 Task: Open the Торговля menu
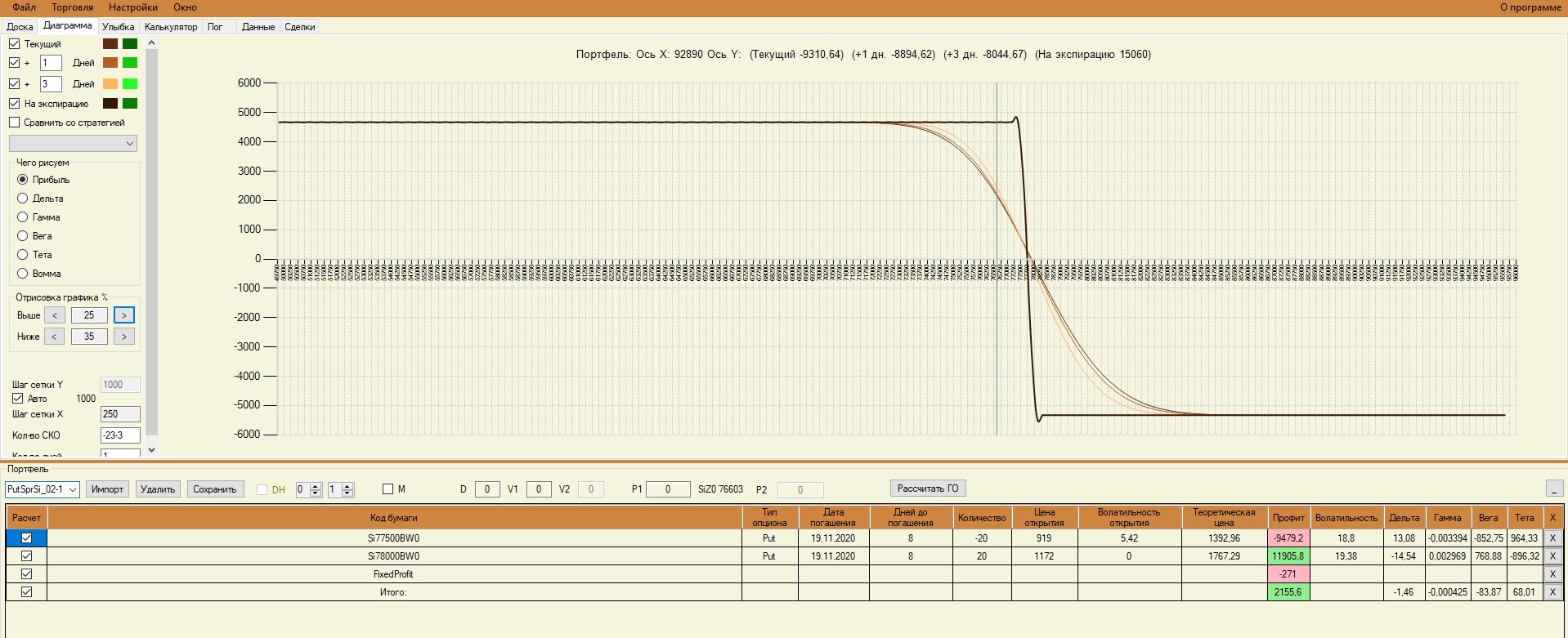tap(73, 7)
